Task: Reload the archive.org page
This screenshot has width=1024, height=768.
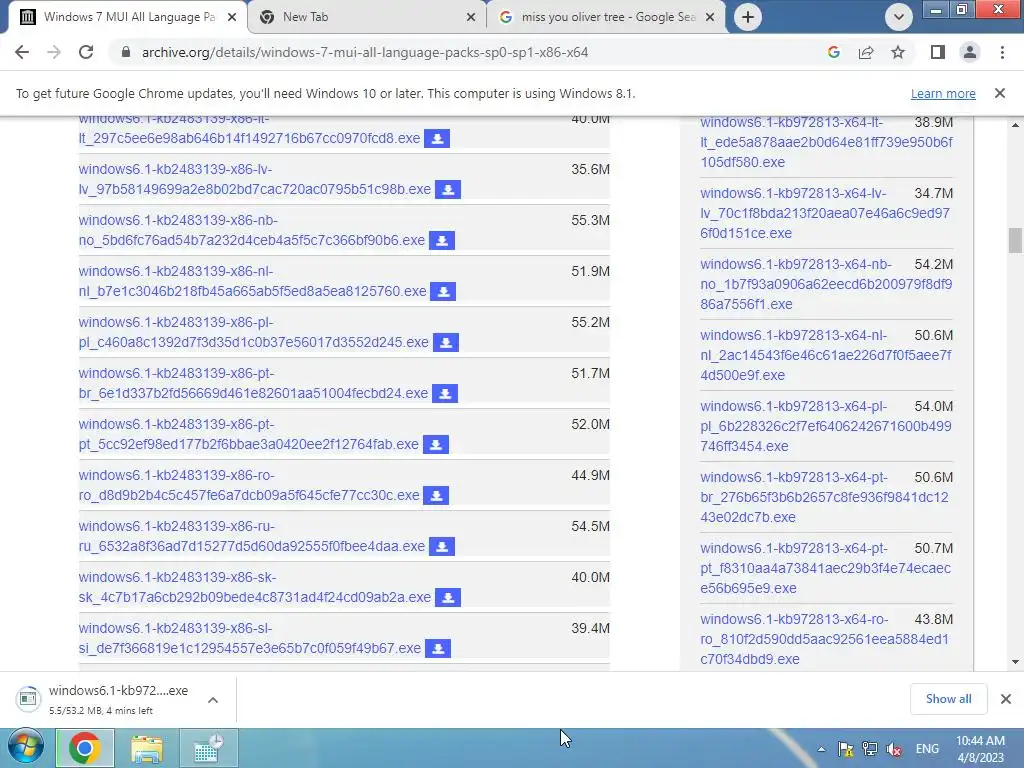Action: tap(86, 52)
